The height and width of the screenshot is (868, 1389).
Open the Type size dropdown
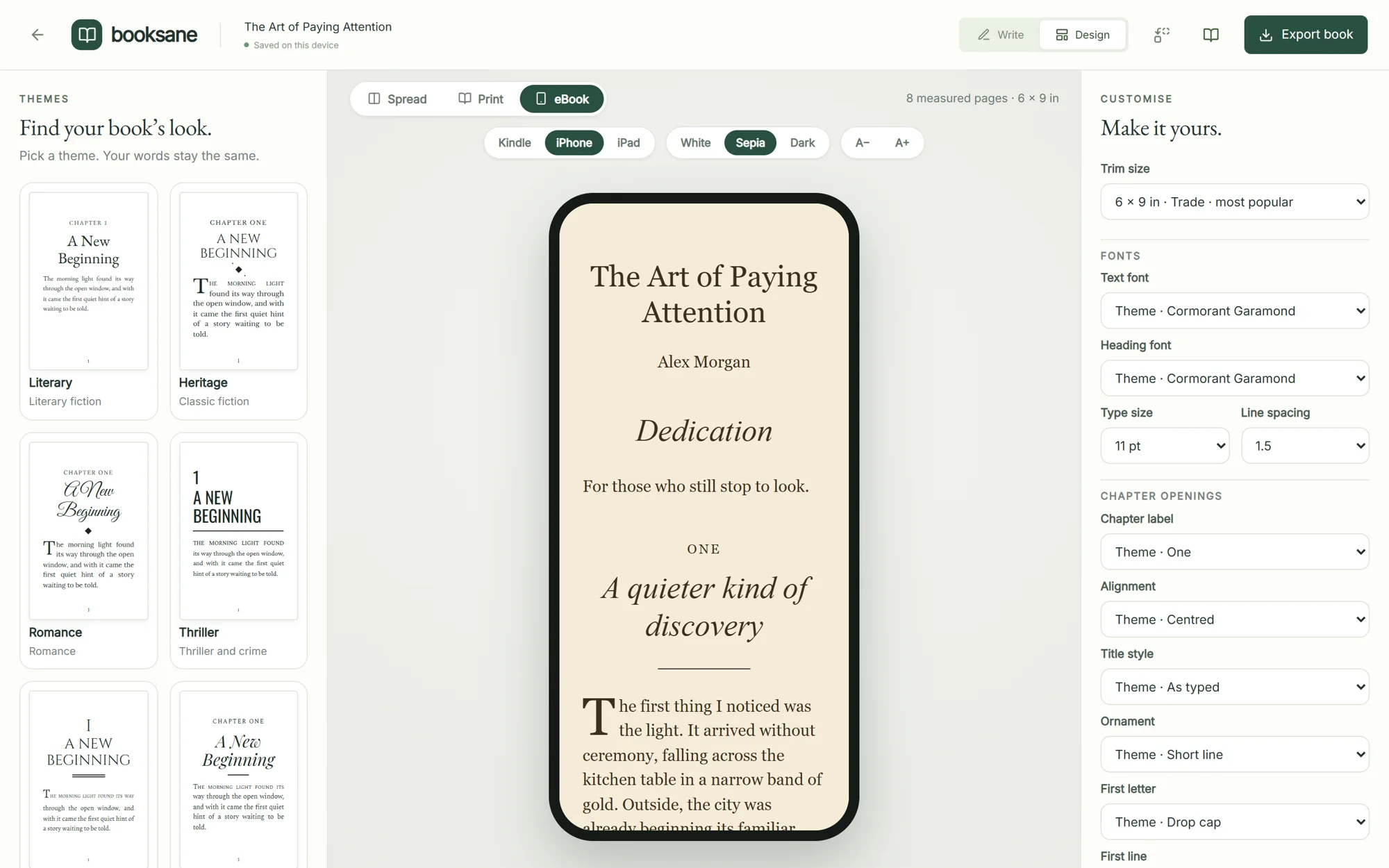click(1165, 445)
